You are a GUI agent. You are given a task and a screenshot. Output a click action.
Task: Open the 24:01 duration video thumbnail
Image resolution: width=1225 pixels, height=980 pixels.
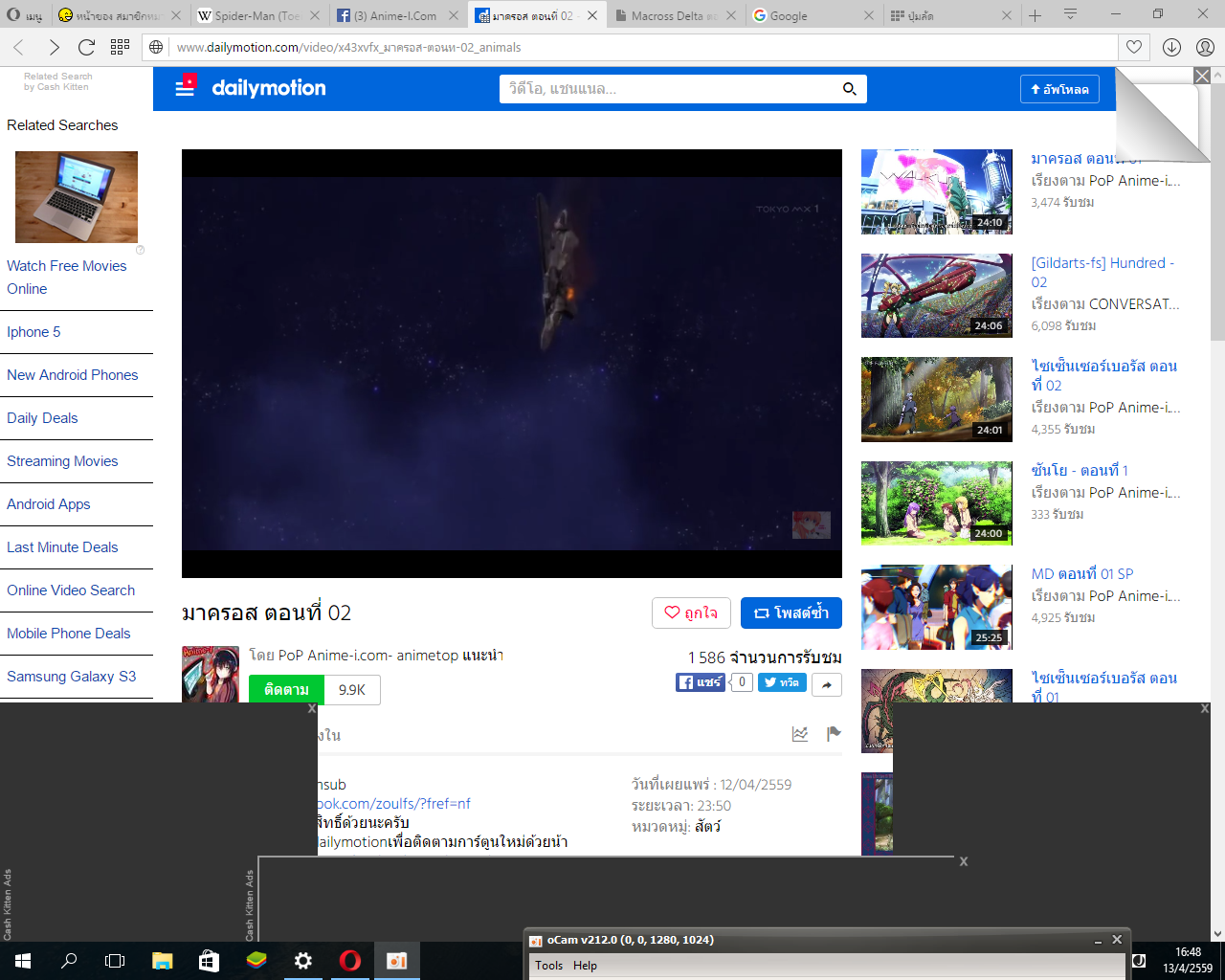pyautogui.click(x=937, y=399)
